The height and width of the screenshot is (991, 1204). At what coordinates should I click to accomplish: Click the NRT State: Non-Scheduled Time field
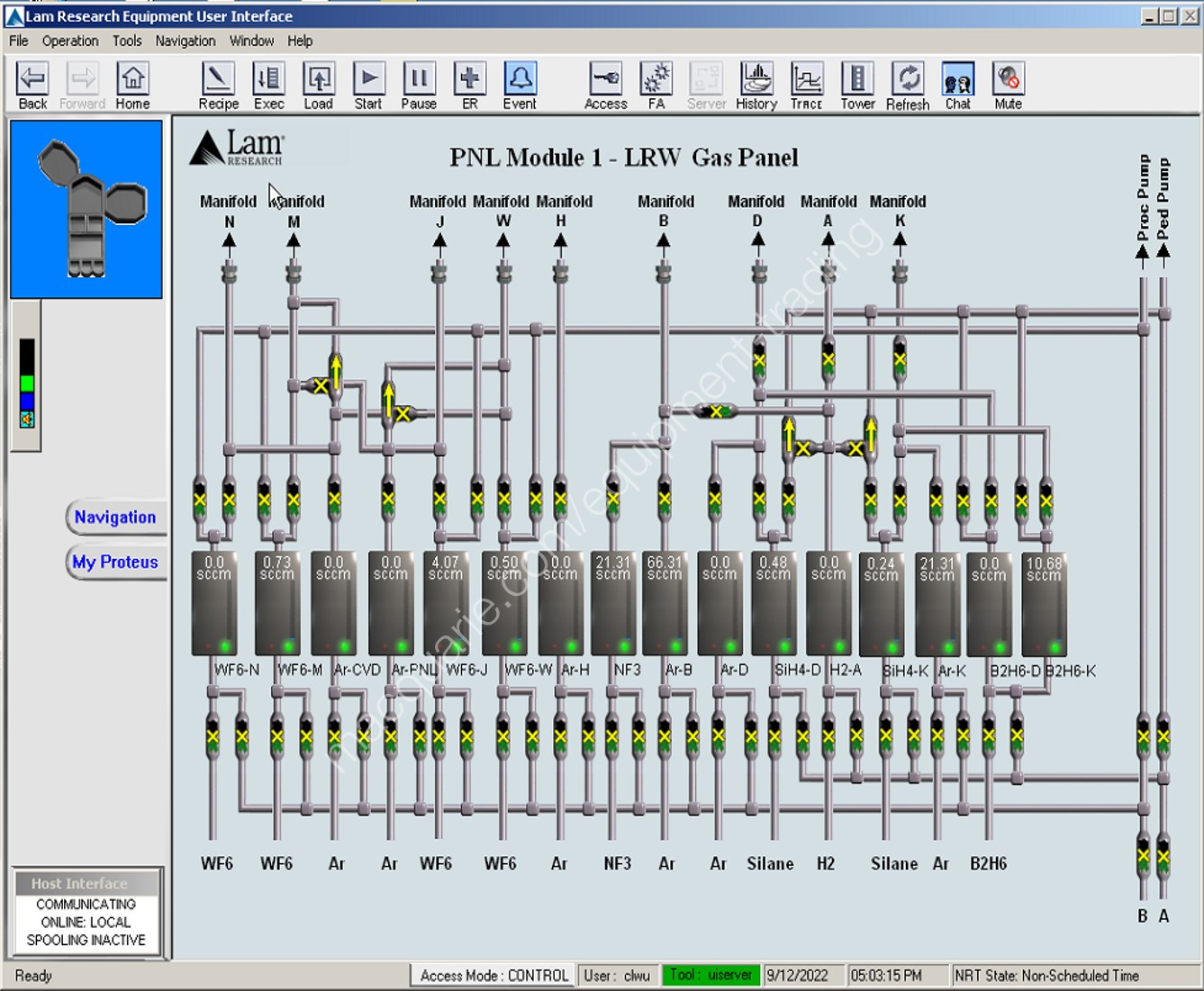(1074, 976)
